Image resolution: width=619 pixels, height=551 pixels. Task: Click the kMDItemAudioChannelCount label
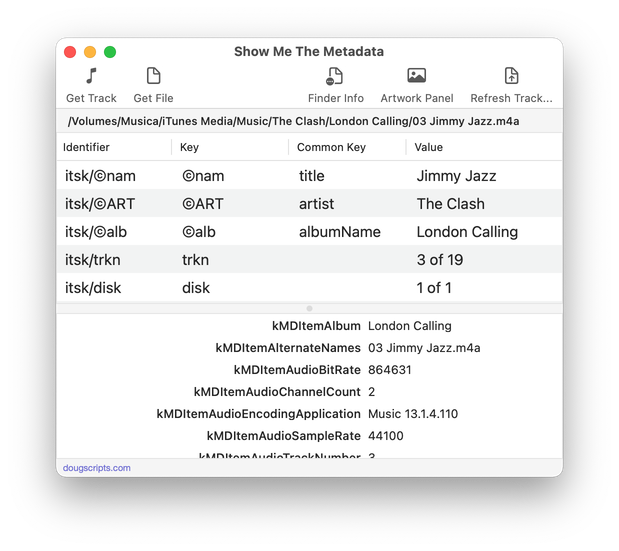[x=277, y=392]
